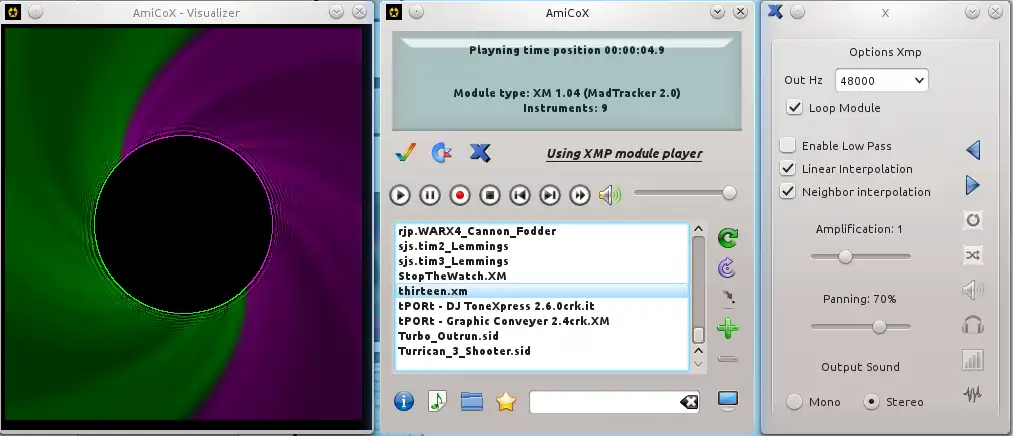
Task: Click the circular-arrow icon in the Options panel
Action: point(973,220)
